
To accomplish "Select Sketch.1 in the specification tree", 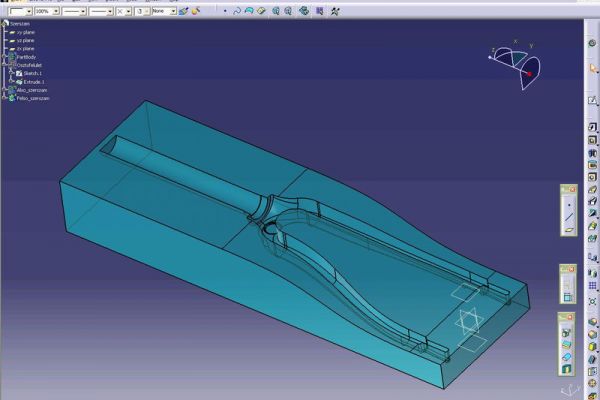I will coord(32,73).
